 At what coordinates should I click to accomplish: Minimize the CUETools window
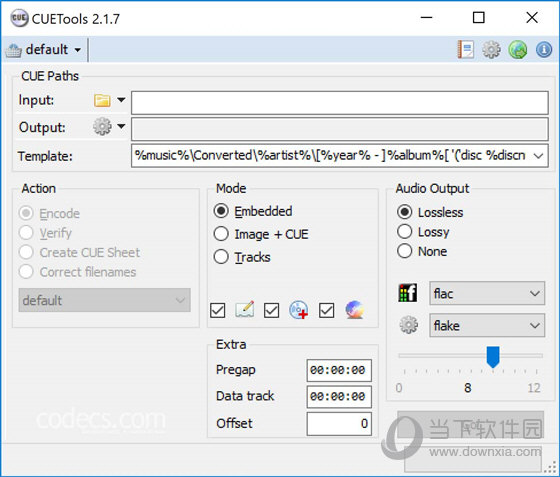click(x=426, y=17)
